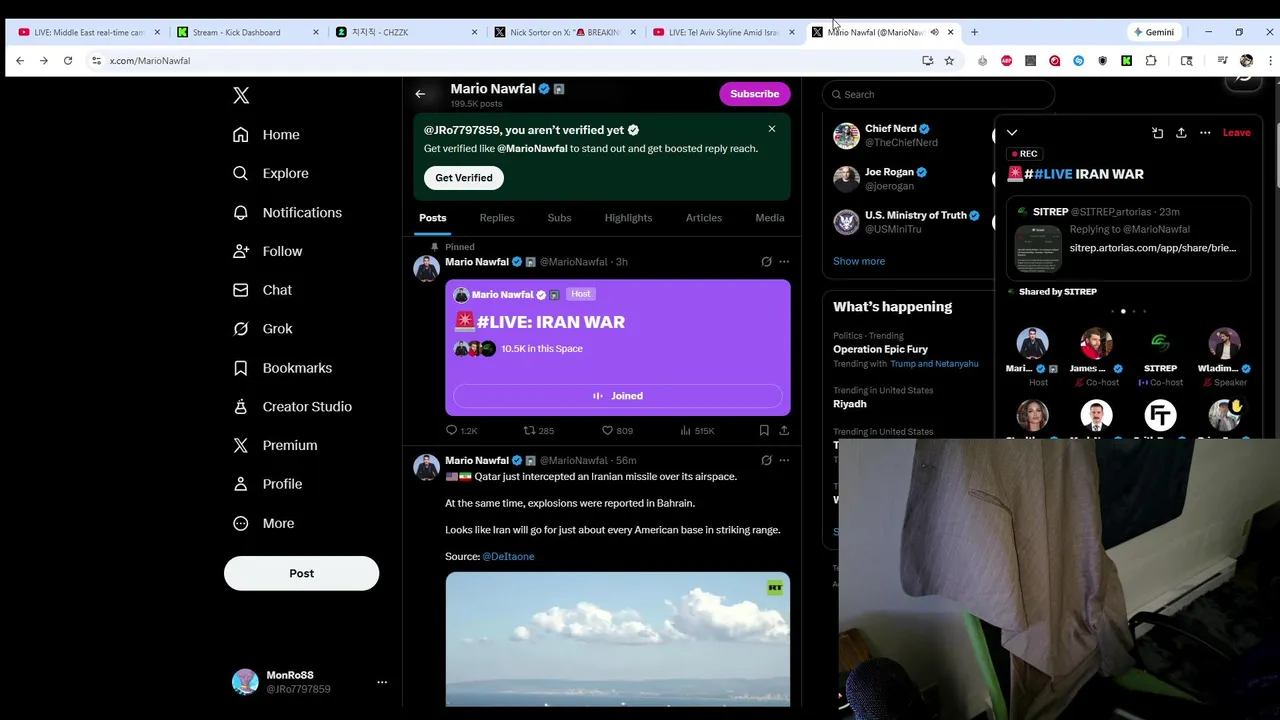Mute the Mario Nawfal tab audio icon
Viewport: 1280px width, 720px height.
click(934, 32)
